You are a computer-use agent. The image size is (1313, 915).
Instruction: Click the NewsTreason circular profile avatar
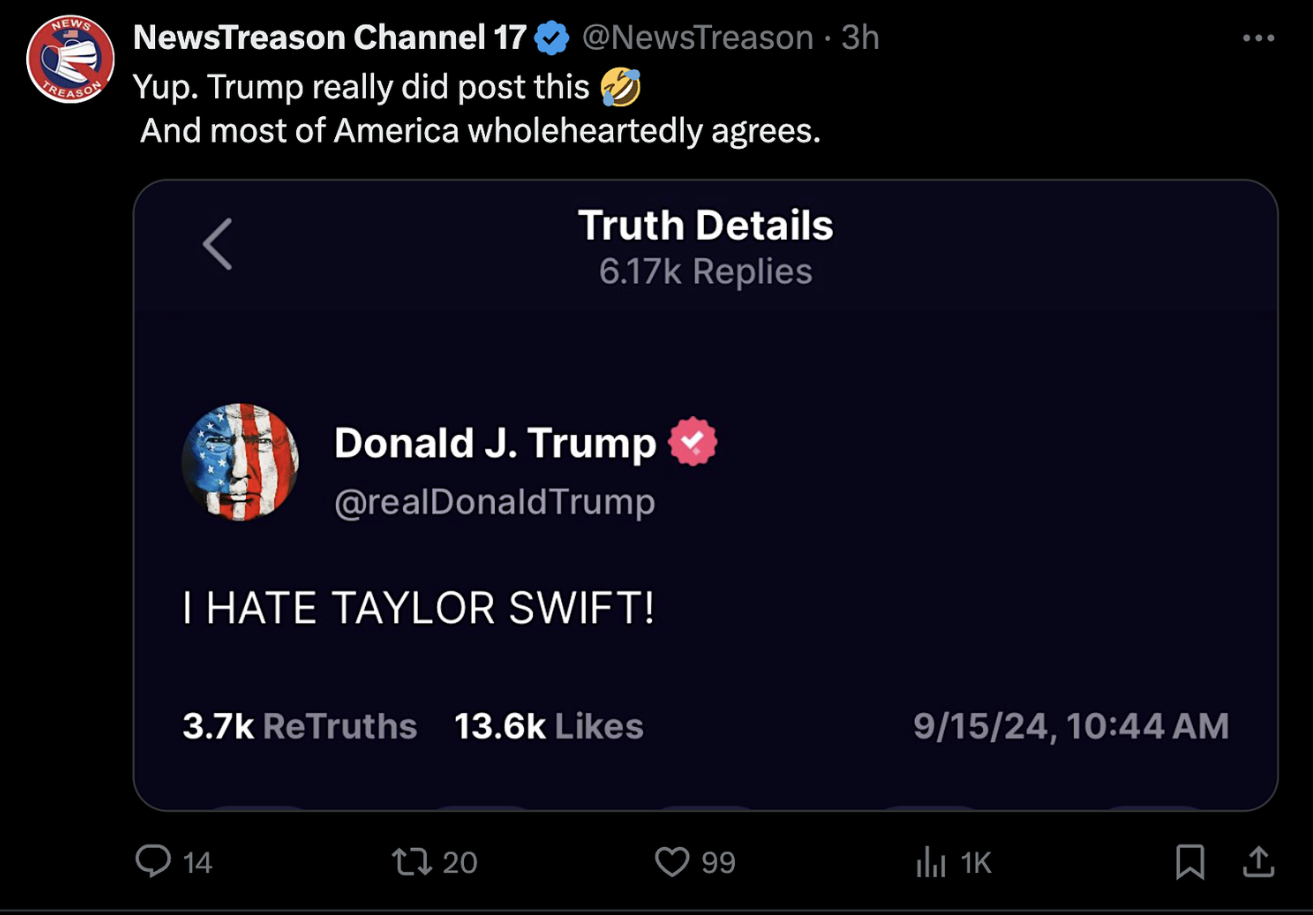70,59
